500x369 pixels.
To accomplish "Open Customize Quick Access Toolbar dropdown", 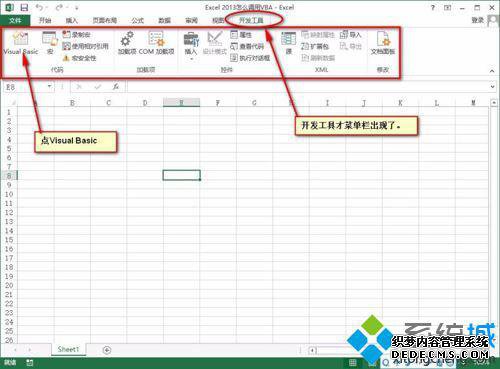I will click(77, 8).
